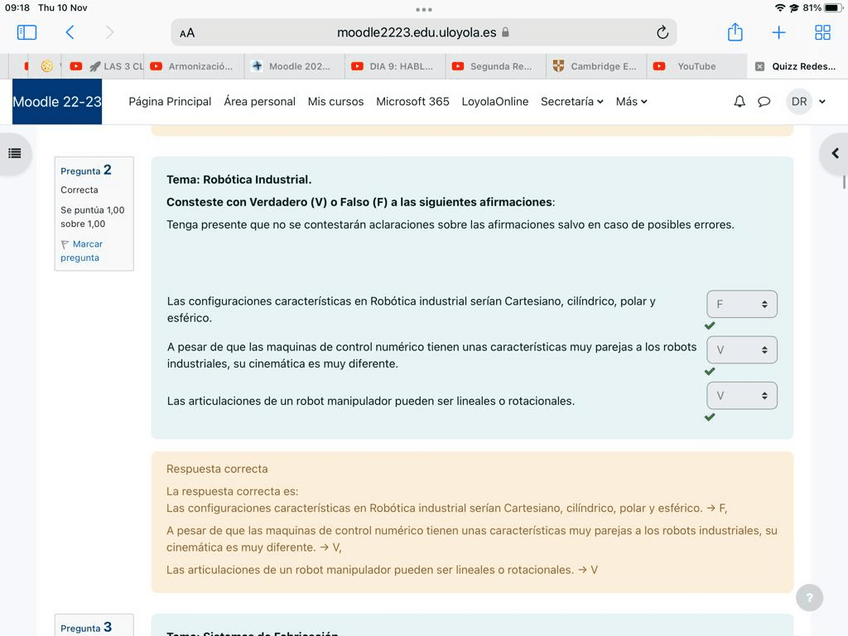Click the Moodle 22-23 home logo
Image resolution: width=848 pixels, height=636 pixels.
coord(57,101)
